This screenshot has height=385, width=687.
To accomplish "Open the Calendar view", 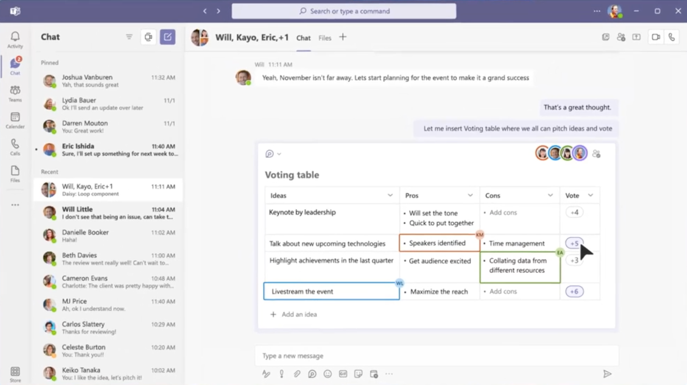I will click(x=15, y=120).
